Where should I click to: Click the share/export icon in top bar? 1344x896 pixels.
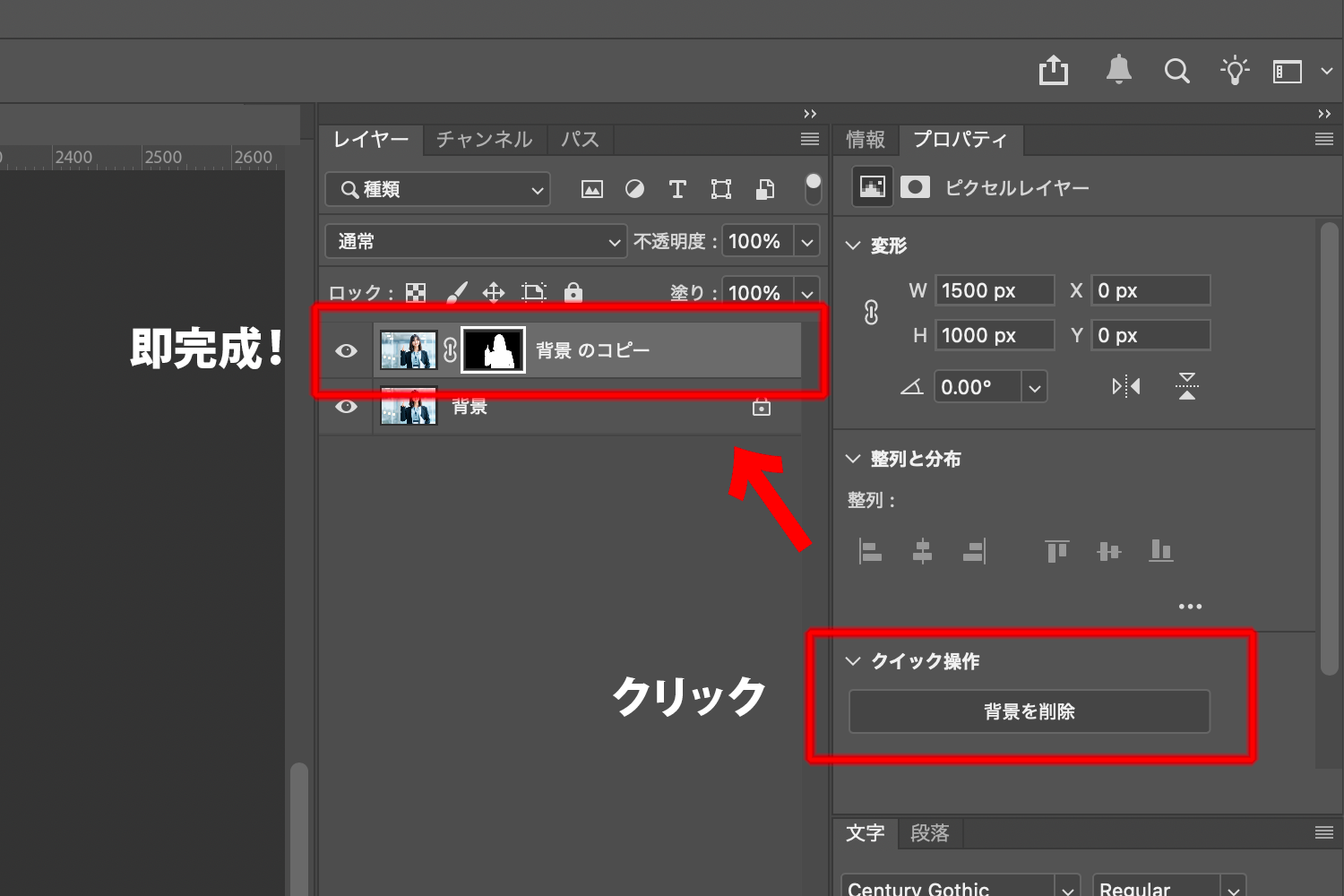(1054, 70)
